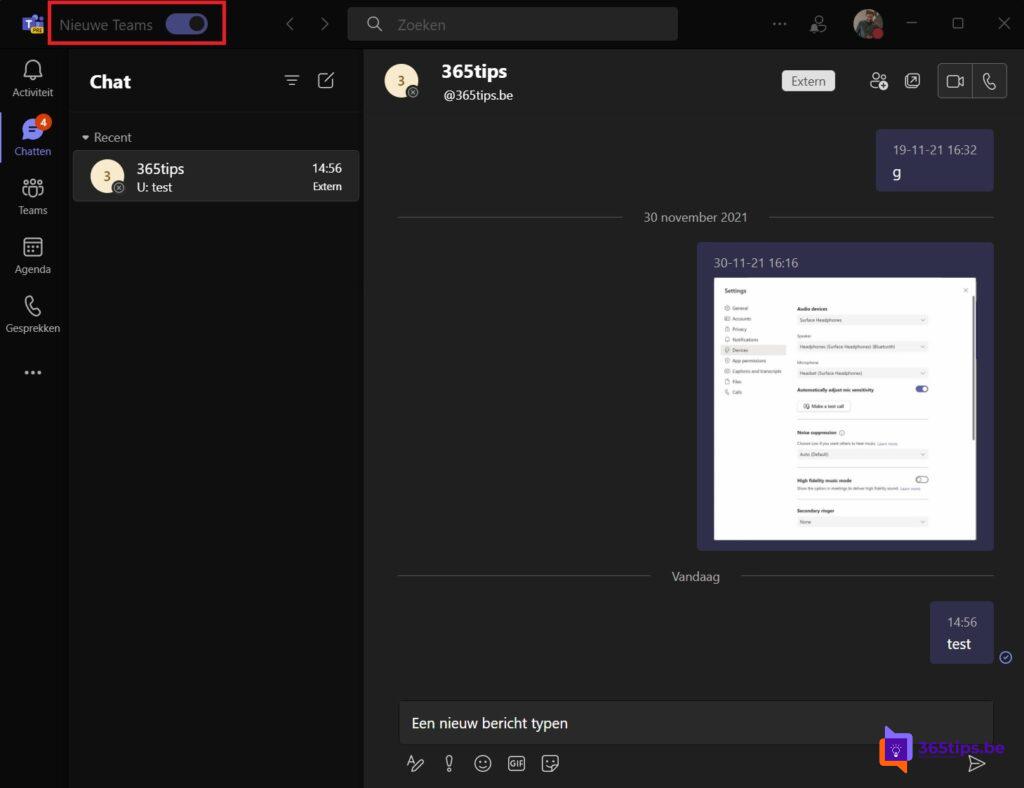Click the @365tips.be address in header
This screenshot has height=788, width=1024.
coord(478,95)
